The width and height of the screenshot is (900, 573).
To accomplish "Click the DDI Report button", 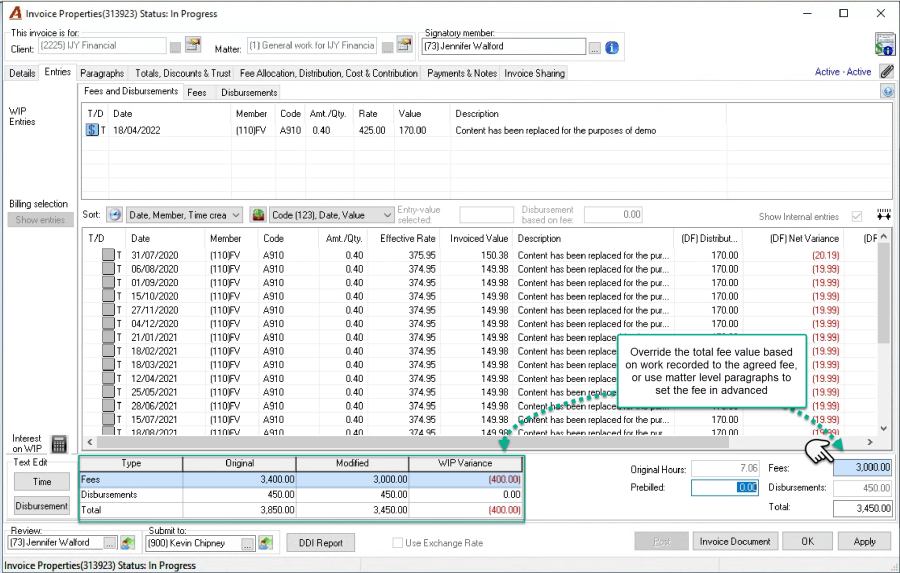I will click(x=320, y=543).
